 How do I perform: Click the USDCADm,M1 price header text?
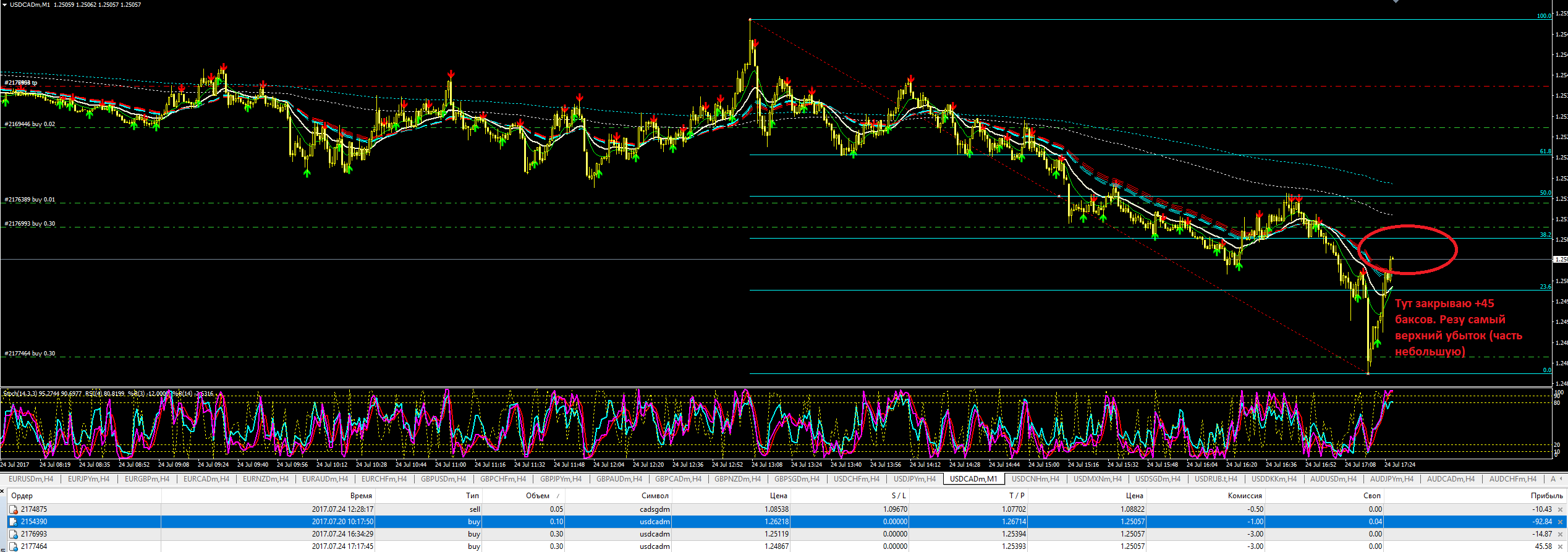(75, 4)
